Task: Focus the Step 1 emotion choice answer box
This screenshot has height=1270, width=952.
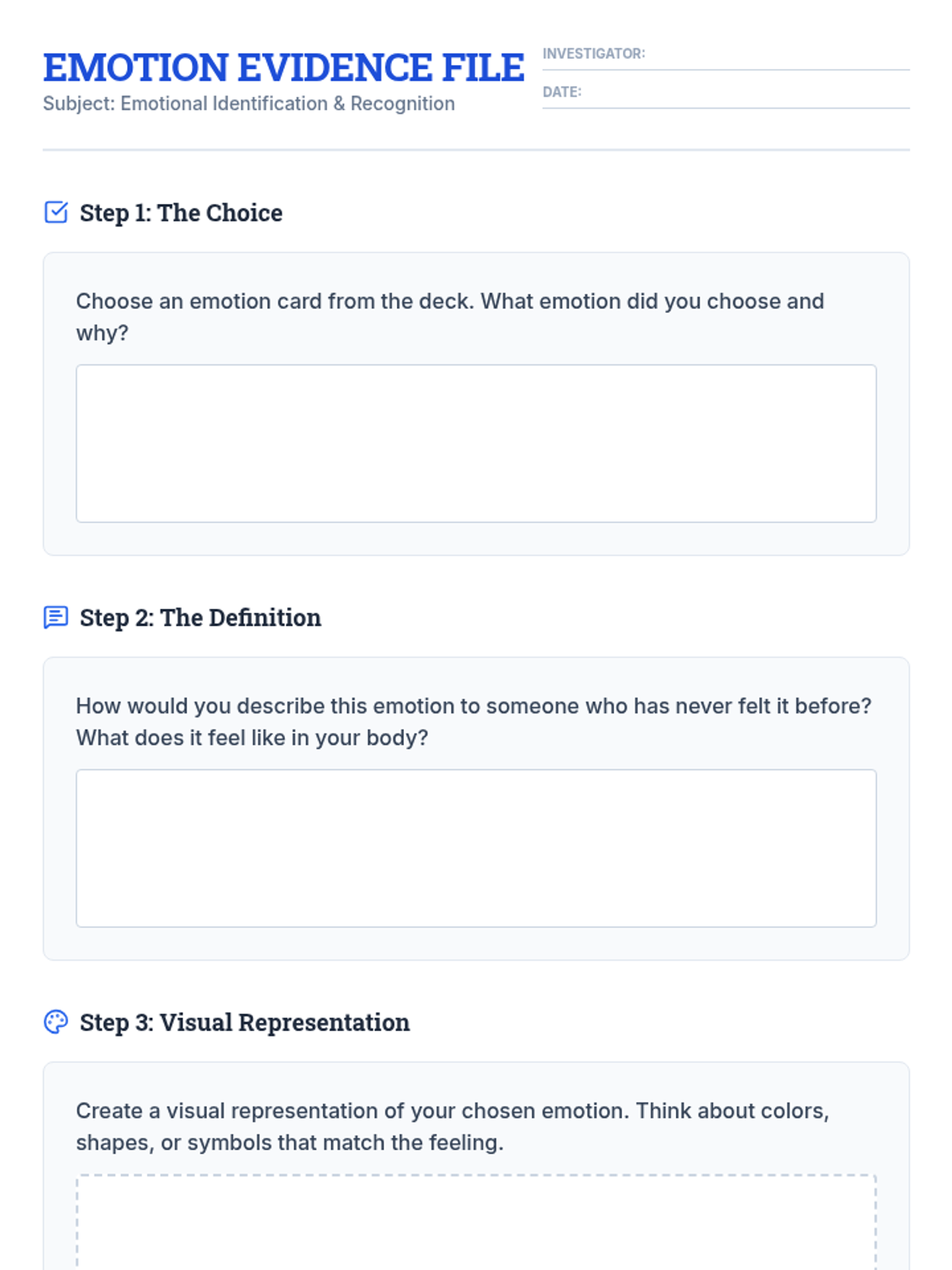Action: click(x=476, y=444)
